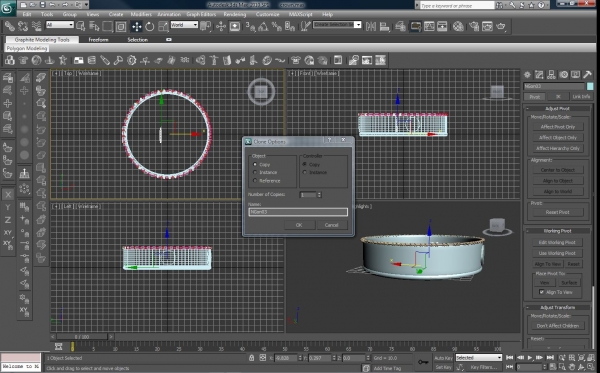Open the Utilities hammer tab in command panel

tap(587, 75)
